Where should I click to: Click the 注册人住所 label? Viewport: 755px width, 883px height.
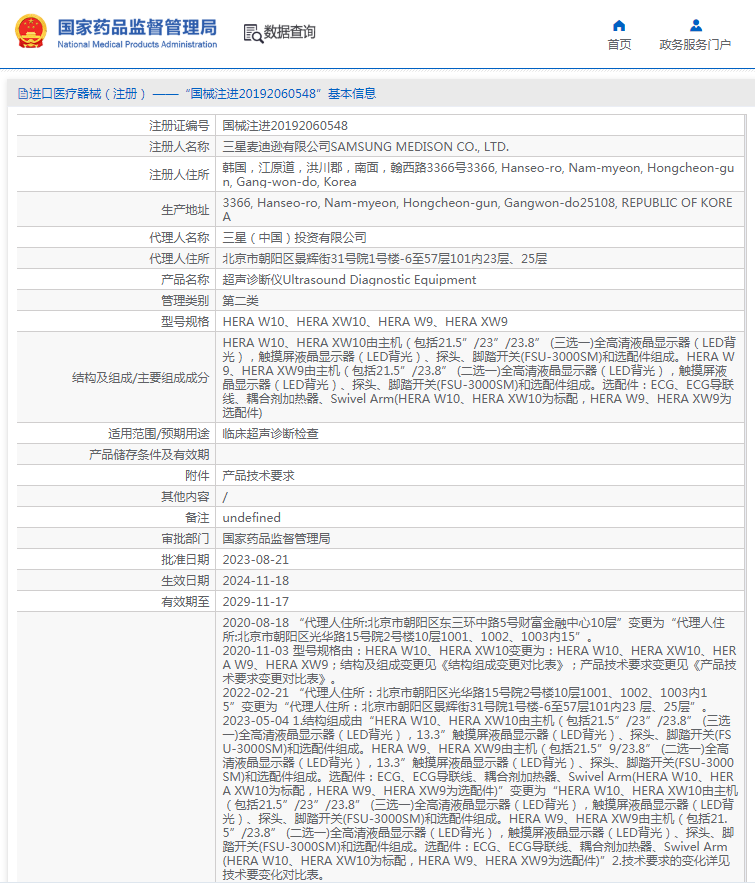tap(179, 175)
